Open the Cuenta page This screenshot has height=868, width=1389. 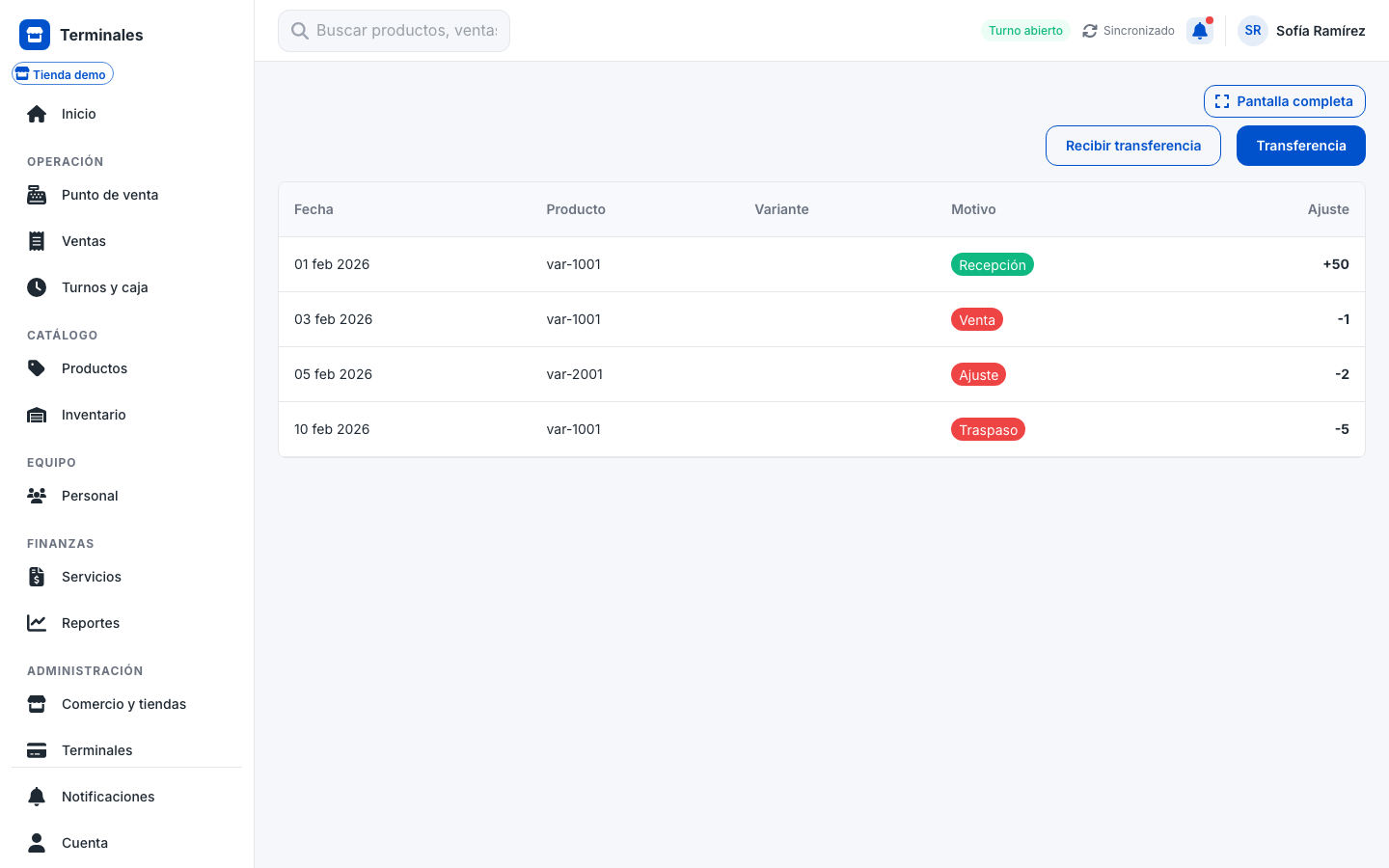(x=127, y=843)
